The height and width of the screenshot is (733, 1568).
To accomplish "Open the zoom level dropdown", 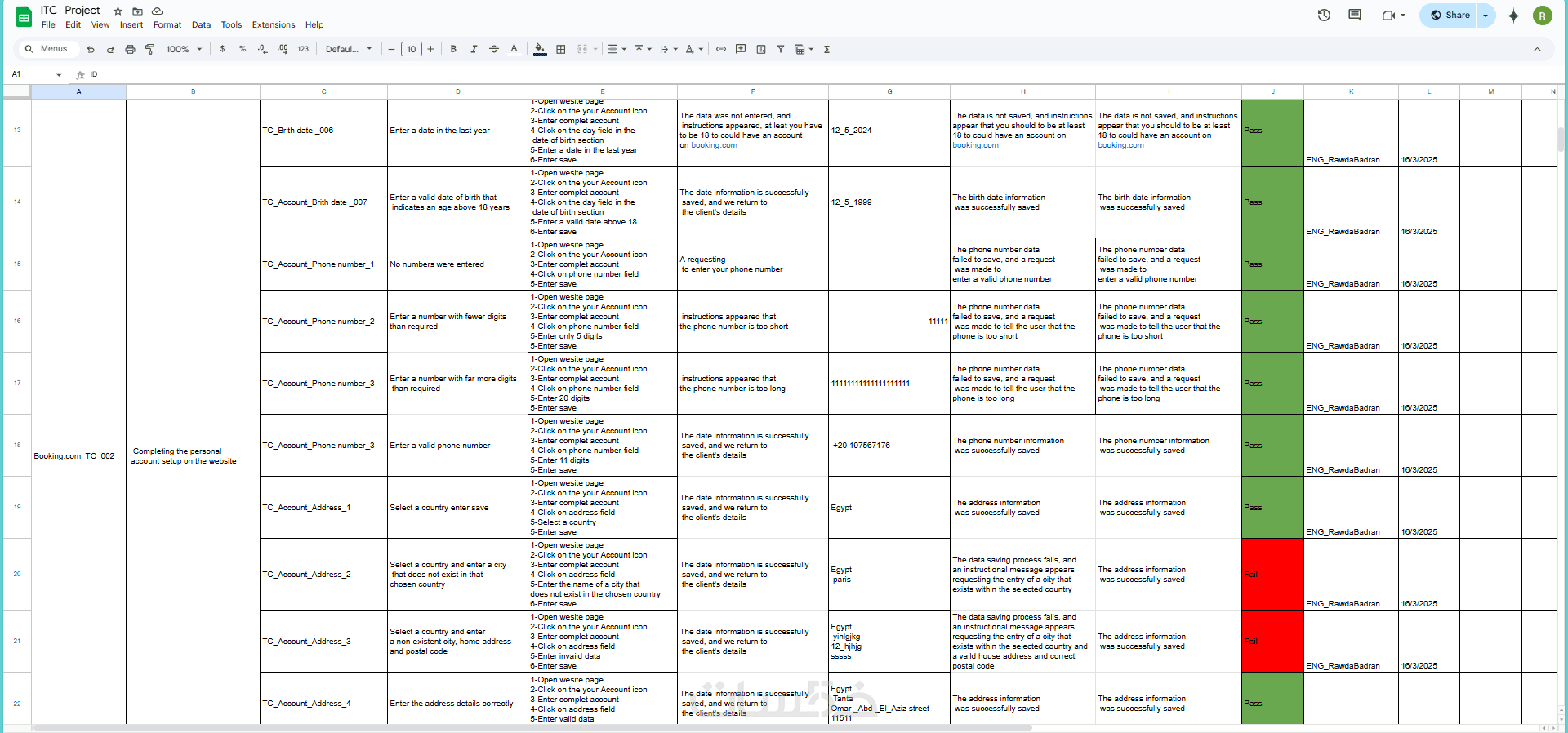I will coord(183,50).
